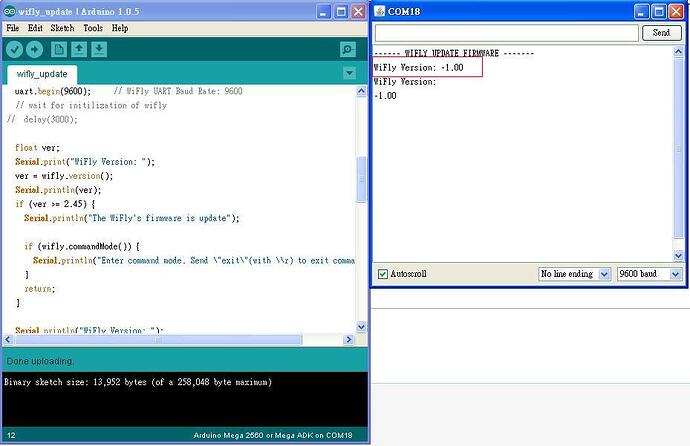Open the 9600 baud rate dropdown
The image size is (690, 446).
[650, 274]
